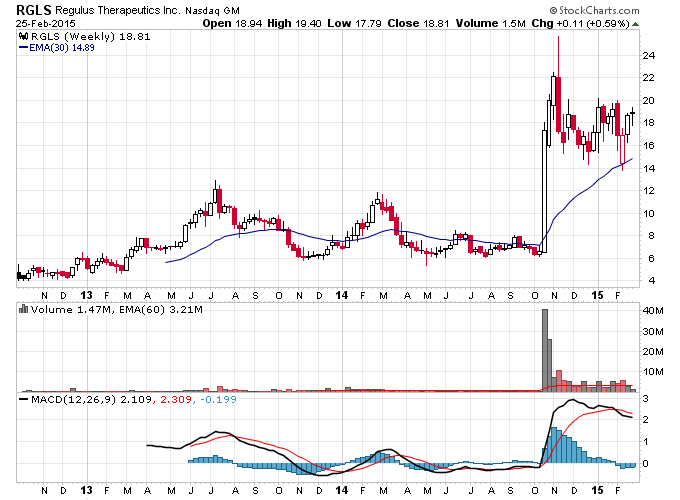
Task: Click the 22 price axis label
Action: pyautogui.click(x=649, y=78)
